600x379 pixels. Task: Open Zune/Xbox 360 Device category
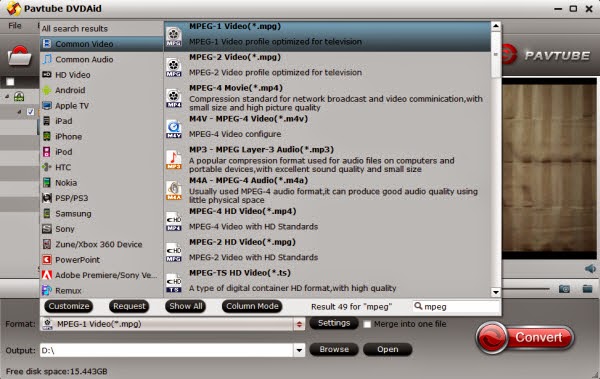point(101,244)
